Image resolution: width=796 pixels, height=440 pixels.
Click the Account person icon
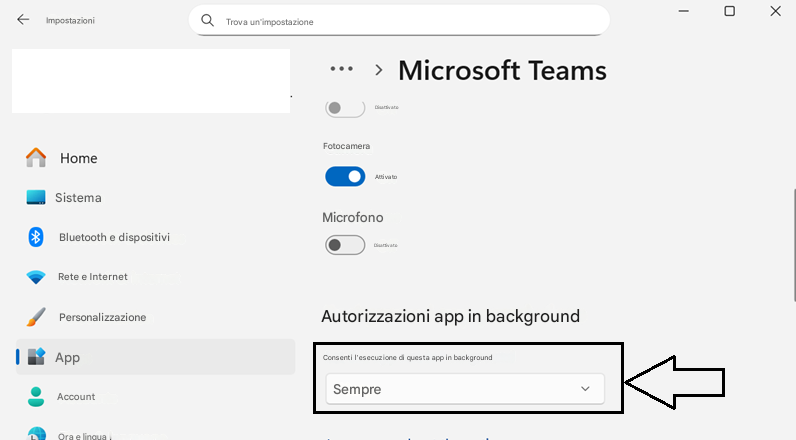(x=36, y=397)
